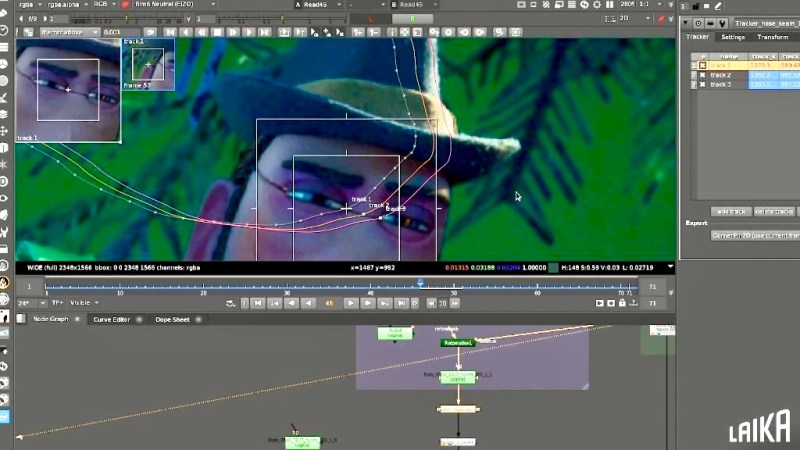This screenshot has width=800, height=450.
Task: Jump to first frame in timeline
Action: [258, 303]
